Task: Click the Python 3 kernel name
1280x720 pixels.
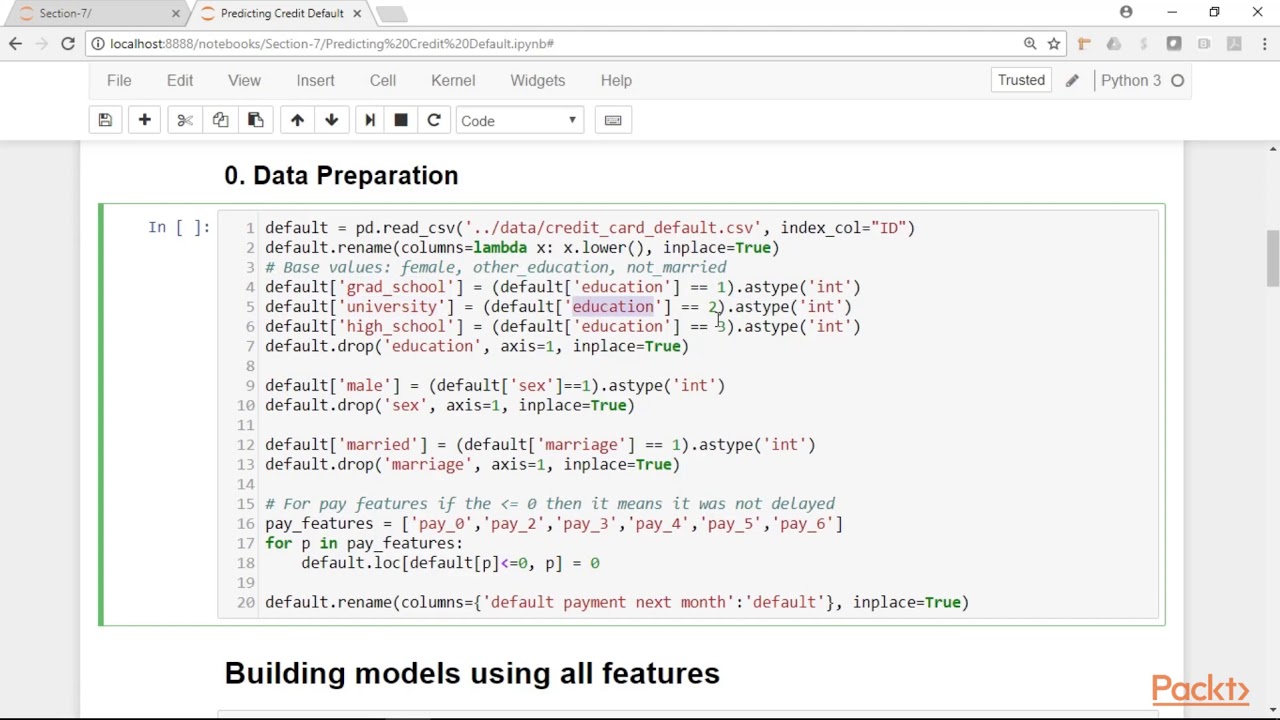Action: tap(1131, 81)
